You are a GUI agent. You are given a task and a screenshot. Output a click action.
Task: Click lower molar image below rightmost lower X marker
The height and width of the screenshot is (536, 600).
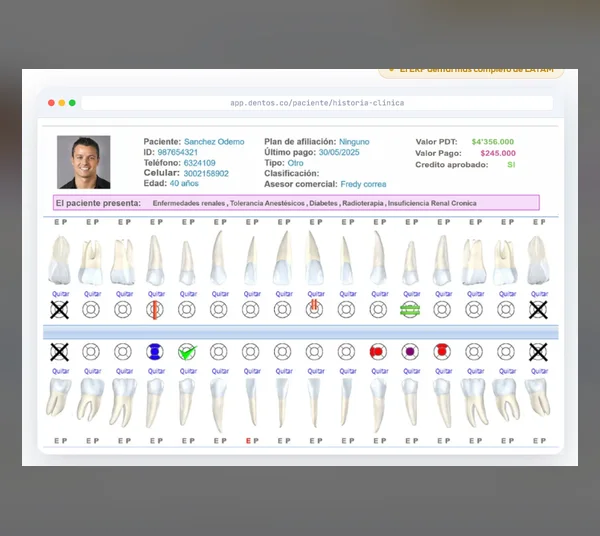click(538, 398)
